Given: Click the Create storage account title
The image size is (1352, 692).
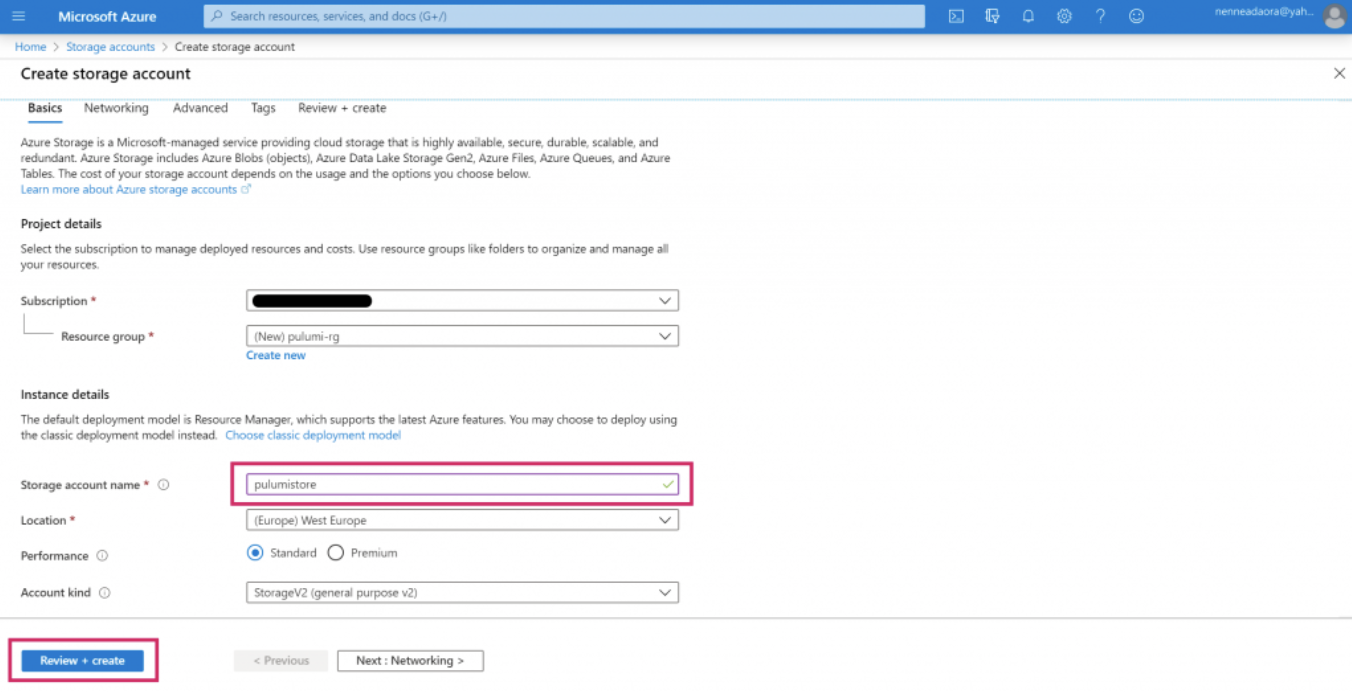Looking at the screenshot, I should (x=106, y=74).
